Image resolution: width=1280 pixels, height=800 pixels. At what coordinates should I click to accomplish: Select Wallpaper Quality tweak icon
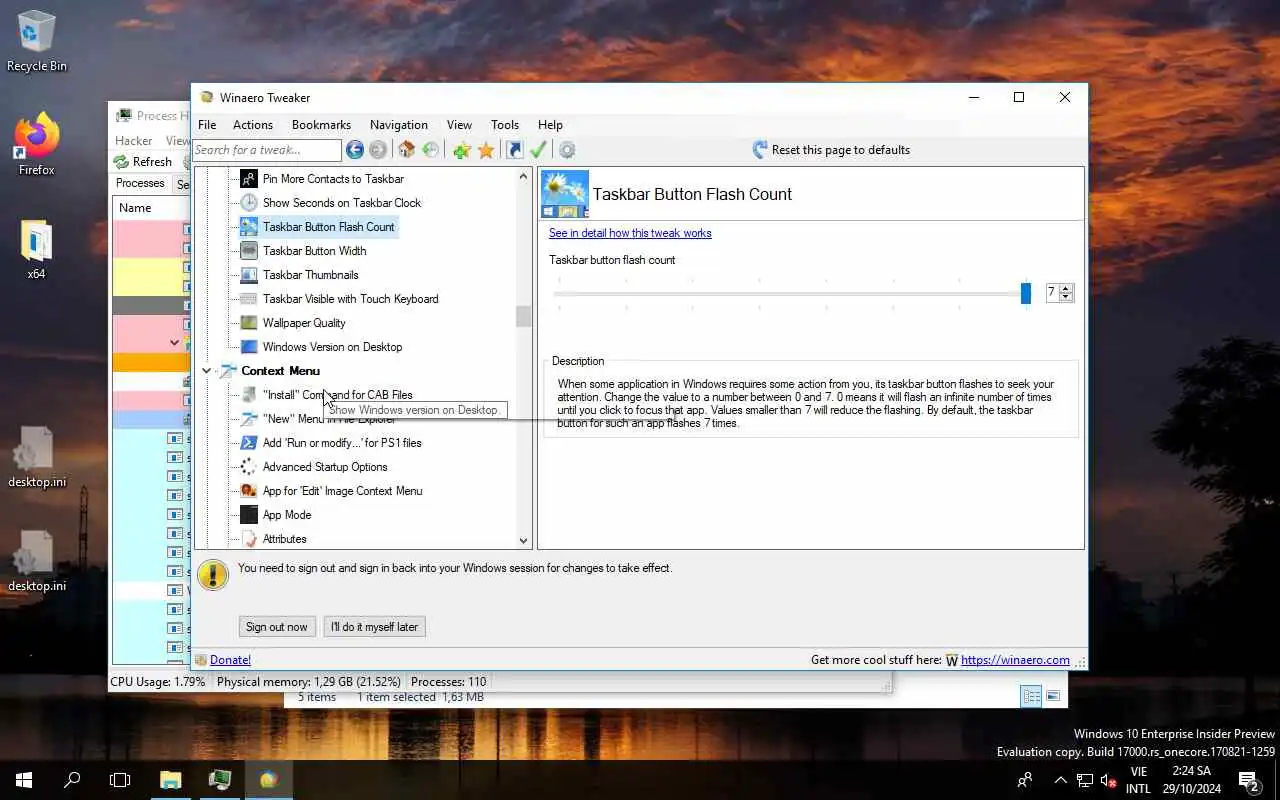pyautogui.click(x=248, y=323)
